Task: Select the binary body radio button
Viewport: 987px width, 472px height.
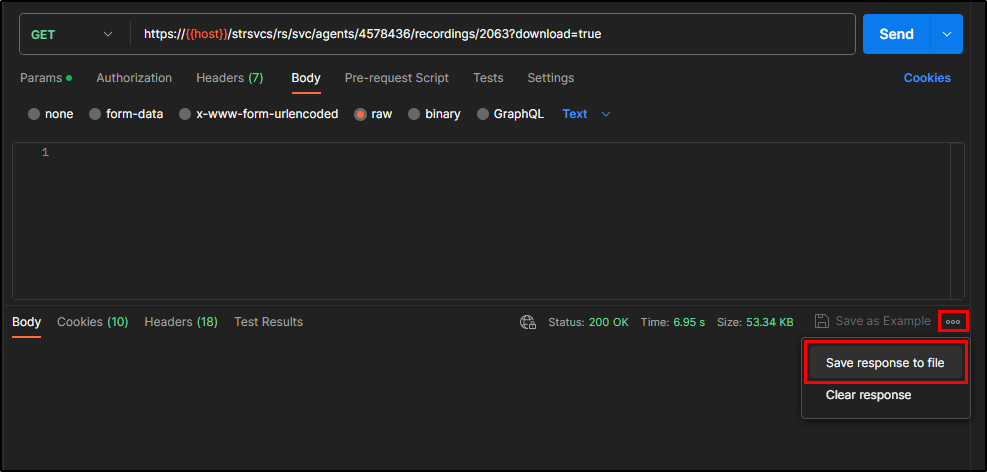Action: (414, 114)
